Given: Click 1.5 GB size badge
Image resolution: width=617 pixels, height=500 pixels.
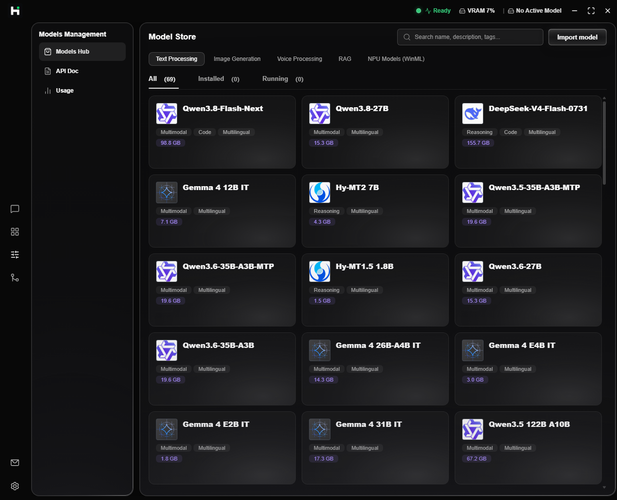Looking at the screenshot, I should (x=322, y=301).
